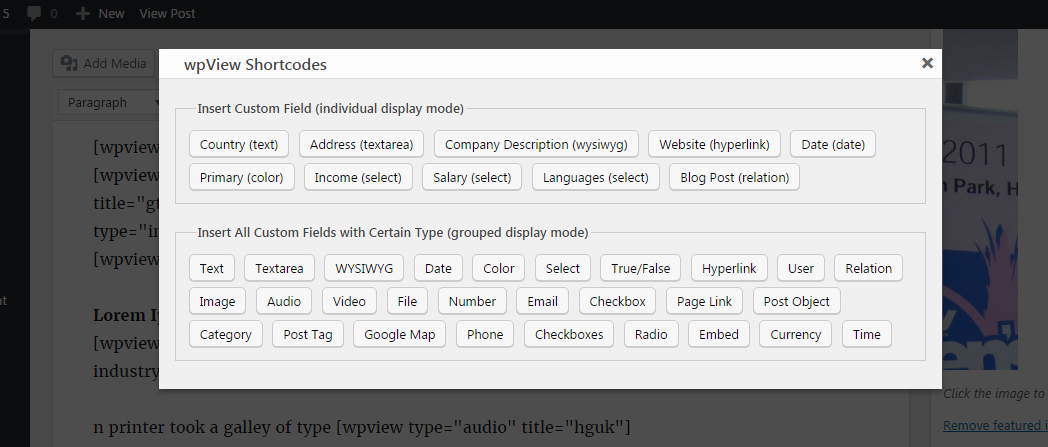
Task: Insert all Post Object fields
Action: pyautogui.click(x=797, y=301)
